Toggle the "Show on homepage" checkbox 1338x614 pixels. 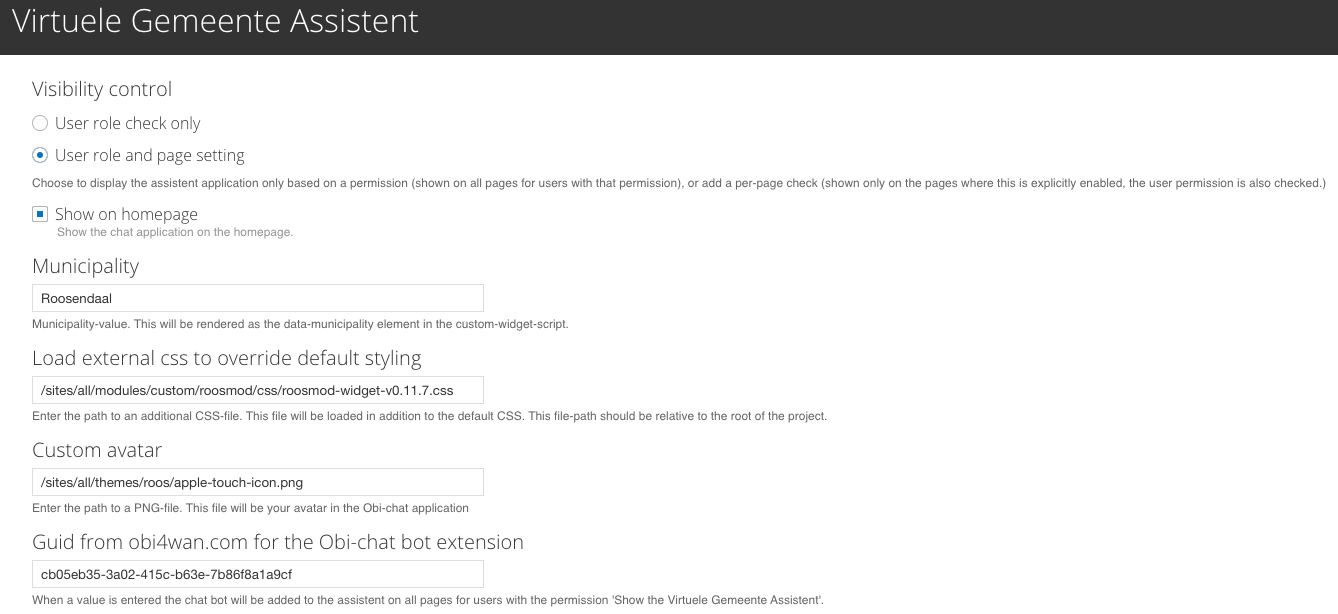pos(40,214)
